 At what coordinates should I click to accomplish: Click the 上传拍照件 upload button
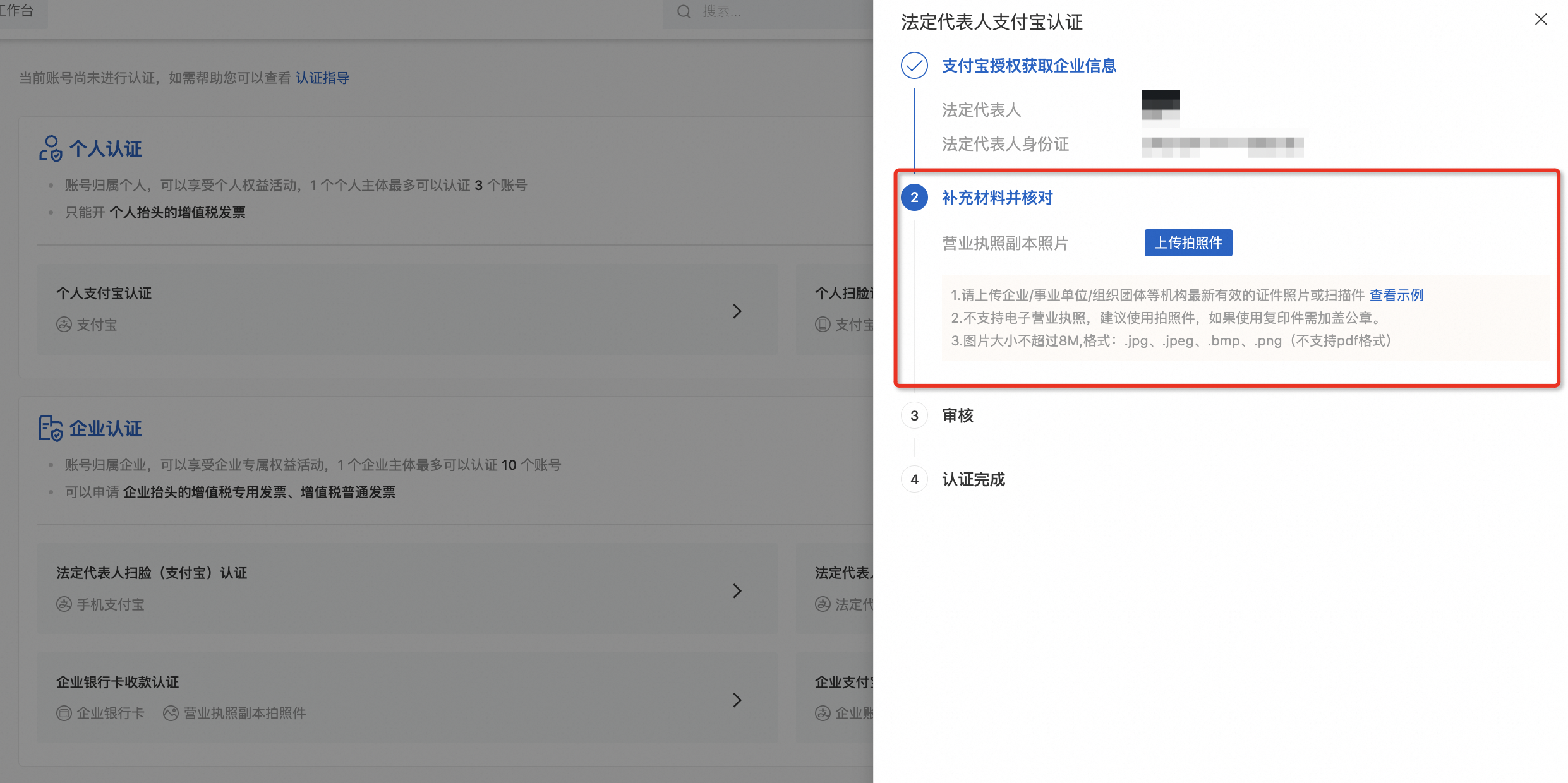coord(1188,242)
